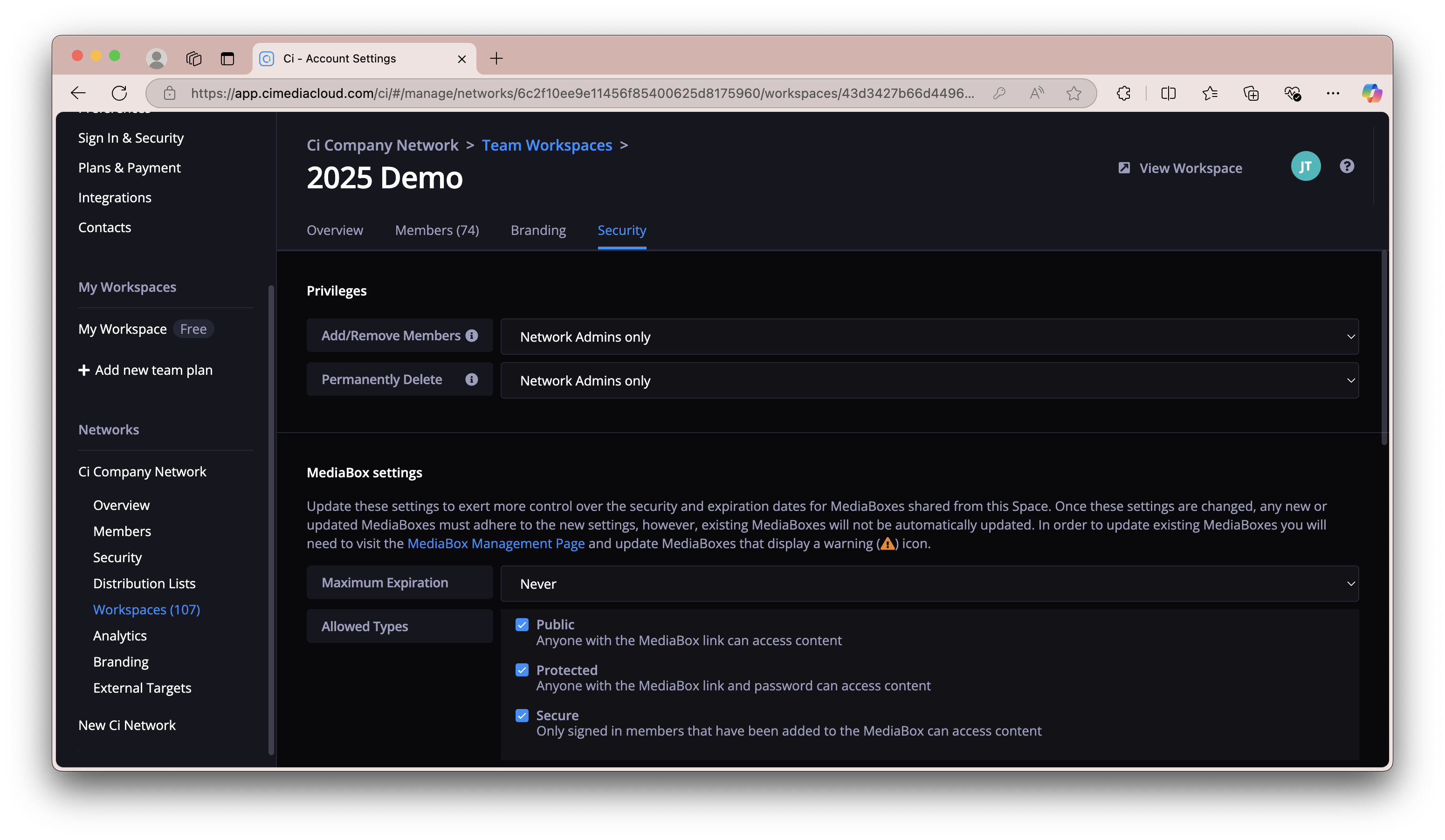Switch to the Members (74) tab
The height and width of the screenshot is (840, 1445).
pos(437,230)
